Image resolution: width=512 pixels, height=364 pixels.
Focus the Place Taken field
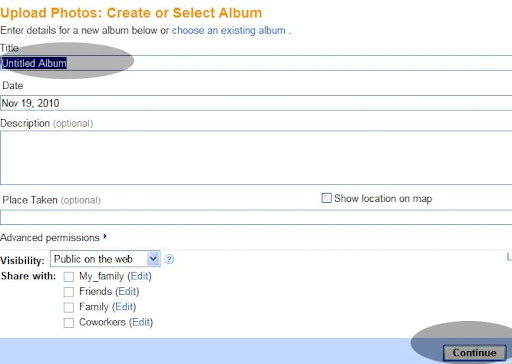(x=256, y=217)
